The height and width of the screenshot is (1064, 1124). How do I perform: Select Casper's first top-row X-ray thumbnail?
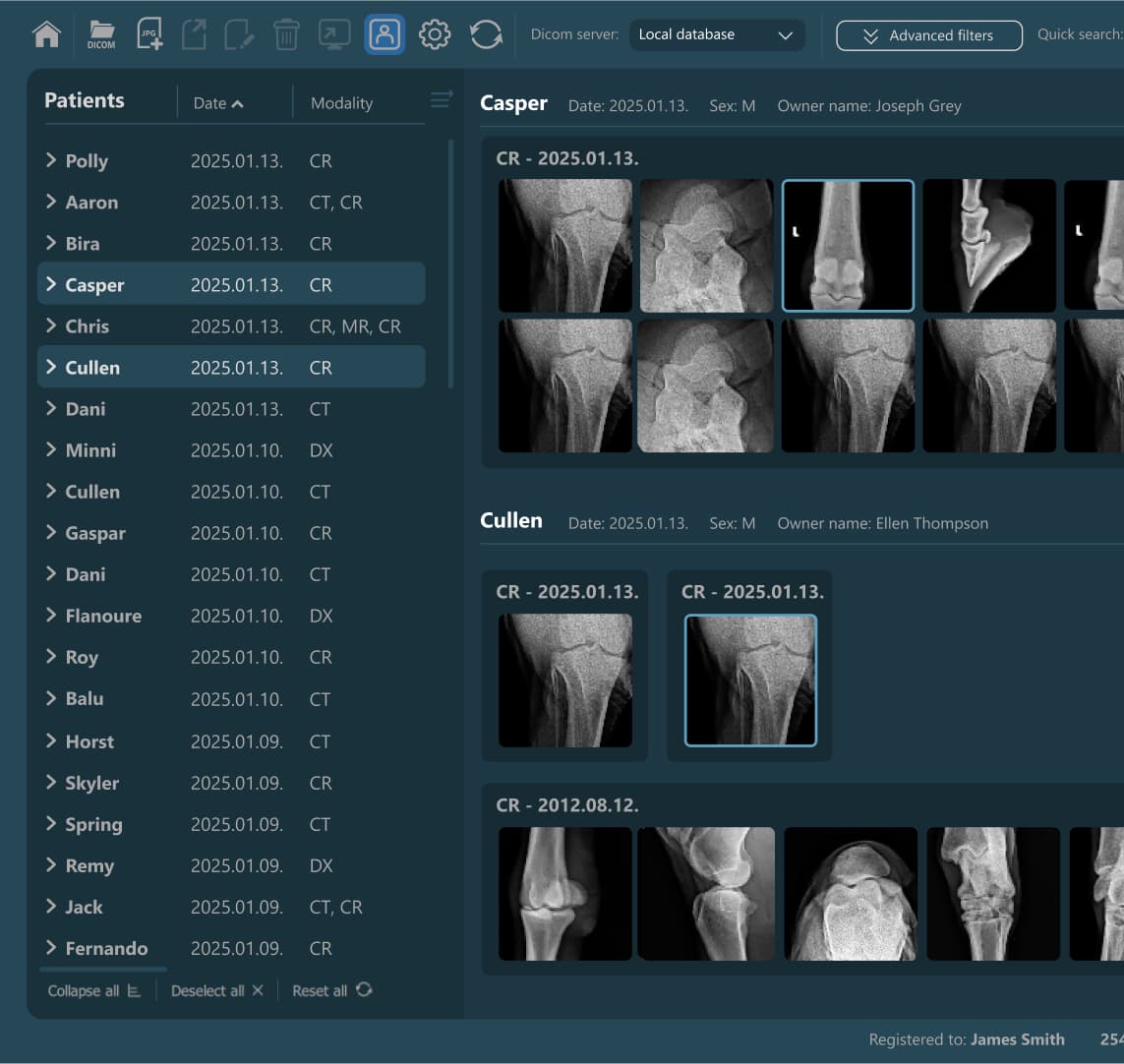click(x=565, y=246)
